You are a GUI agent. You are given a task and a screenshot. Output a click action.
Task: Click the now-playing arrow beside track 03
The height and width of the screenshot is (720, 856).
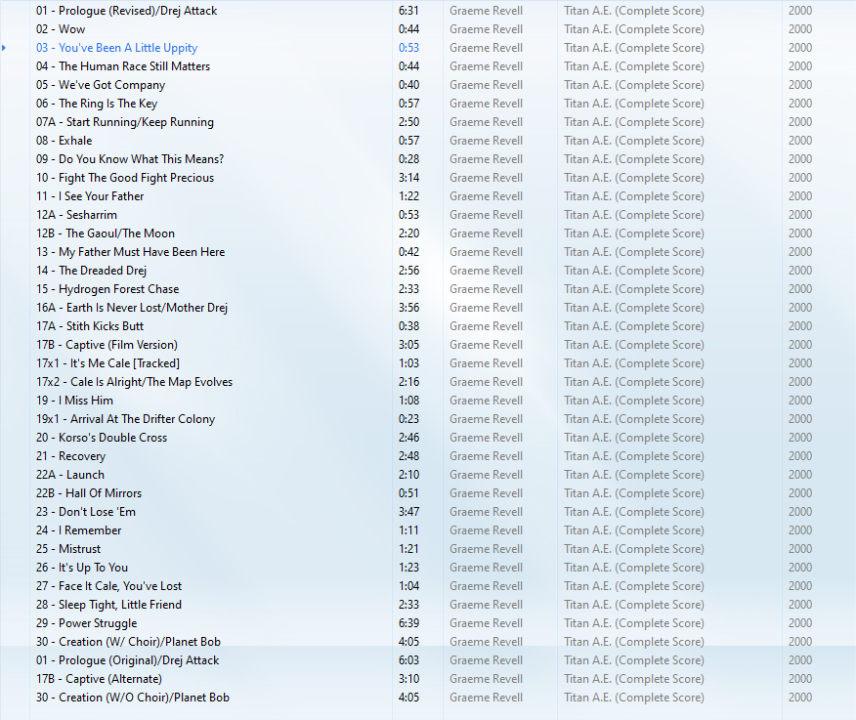[x=4, y=48]
